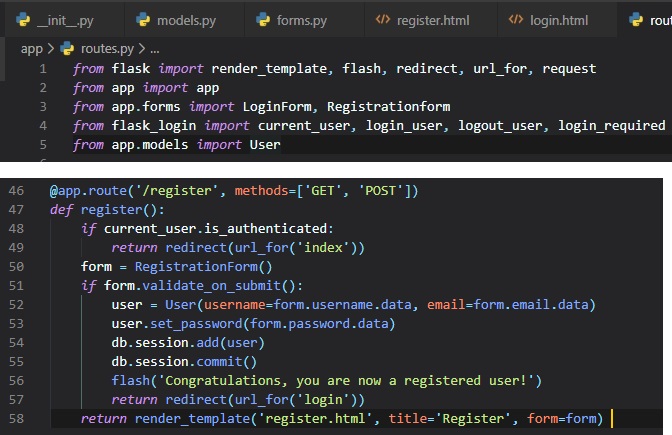
Task: Click the Python icon on forms.py tab
Action: pos(263,19)
